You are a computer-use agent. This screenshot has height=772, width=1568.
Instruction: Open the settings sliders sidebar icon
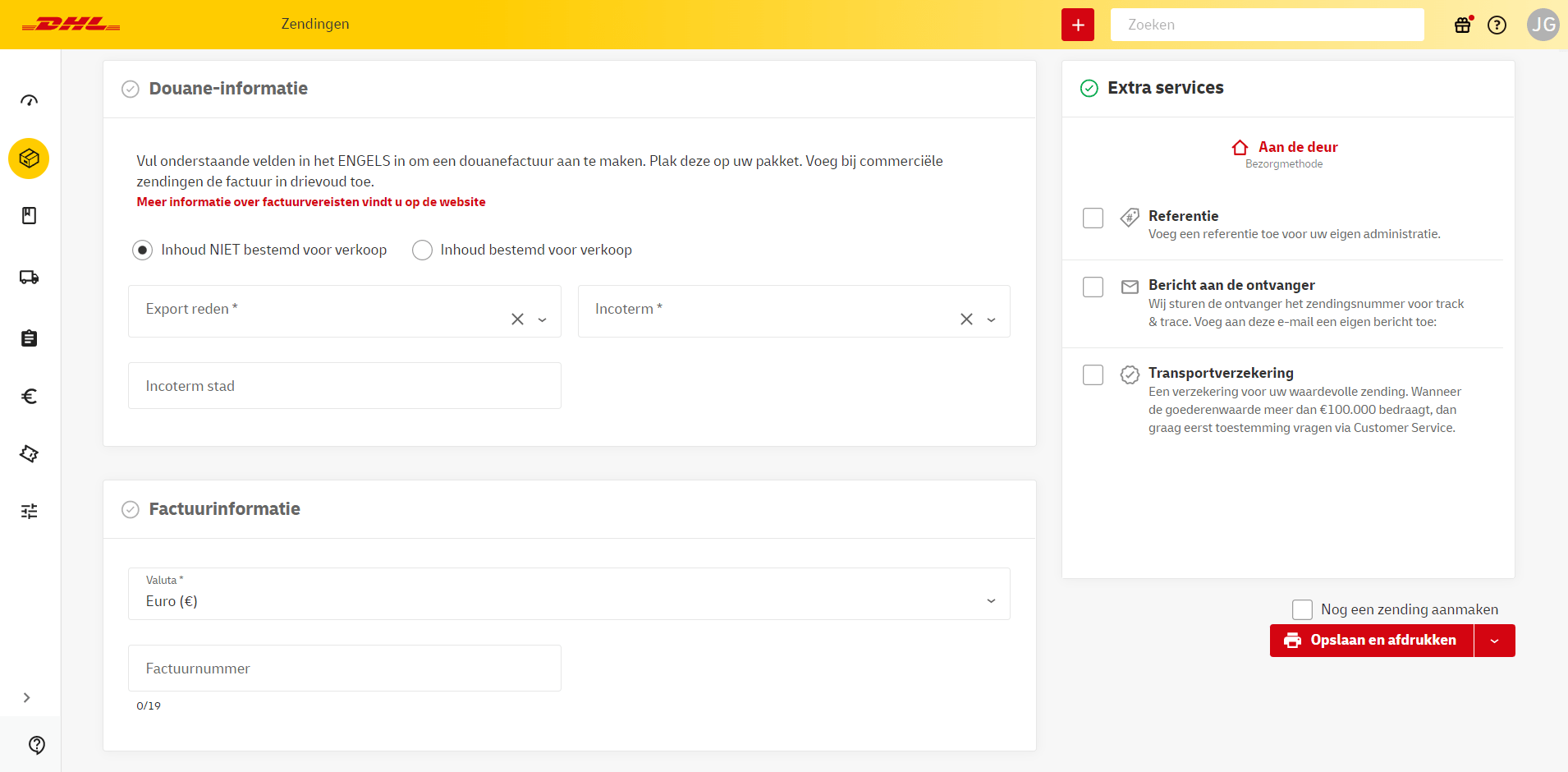click(x=29, y=512)
